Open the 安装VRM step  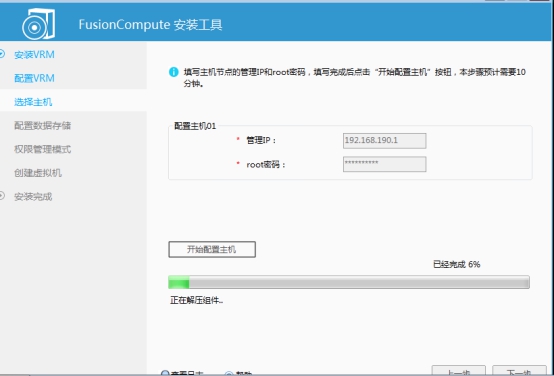click(34, 55)
